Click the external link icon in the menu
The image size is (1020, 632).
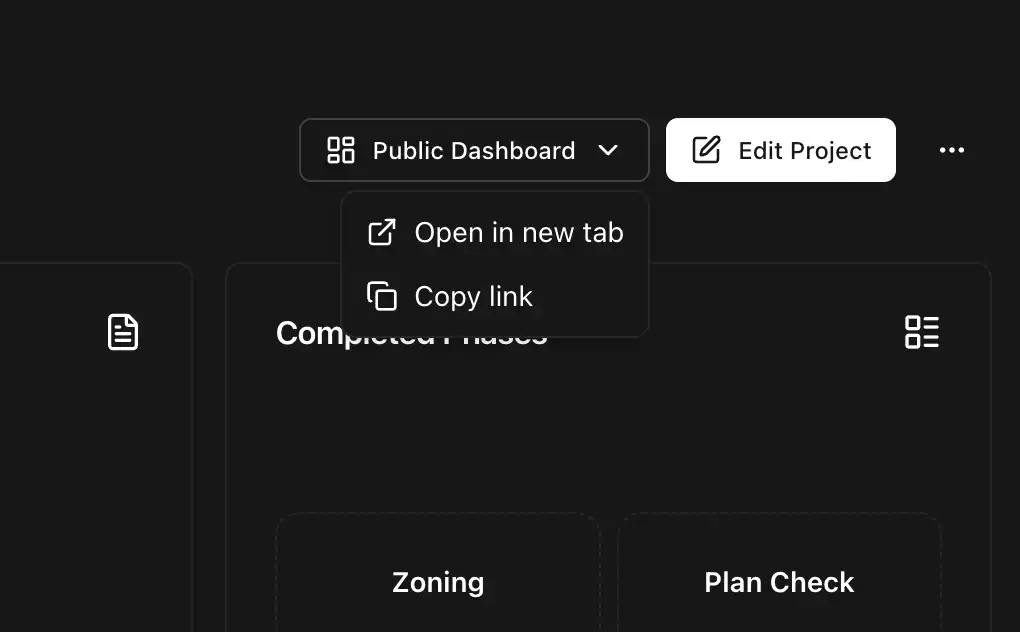(382, 233)
